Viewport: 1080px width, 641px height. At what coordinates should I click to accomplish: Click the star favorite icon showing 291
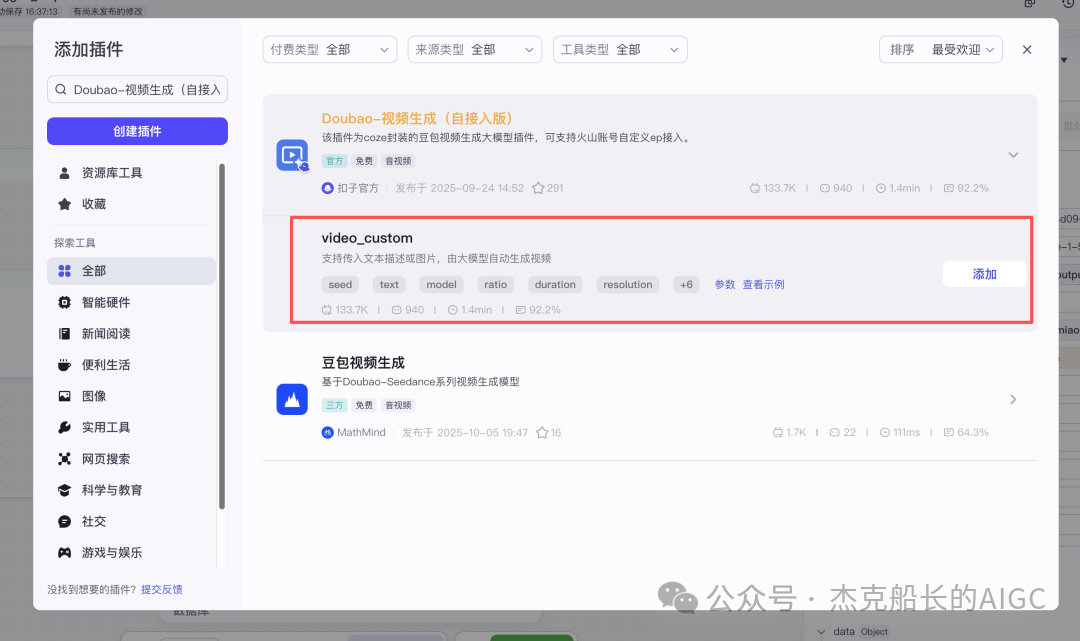538,188
